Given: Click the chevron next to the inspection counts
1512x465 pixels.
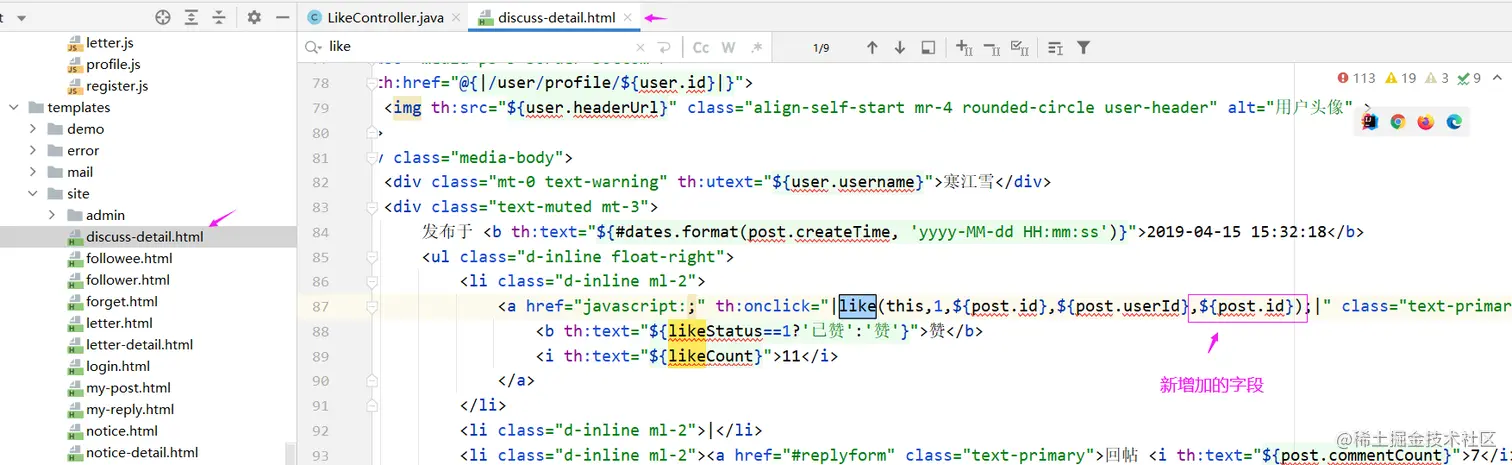Looking at the screenshot, I should [x=1496, y=78].
